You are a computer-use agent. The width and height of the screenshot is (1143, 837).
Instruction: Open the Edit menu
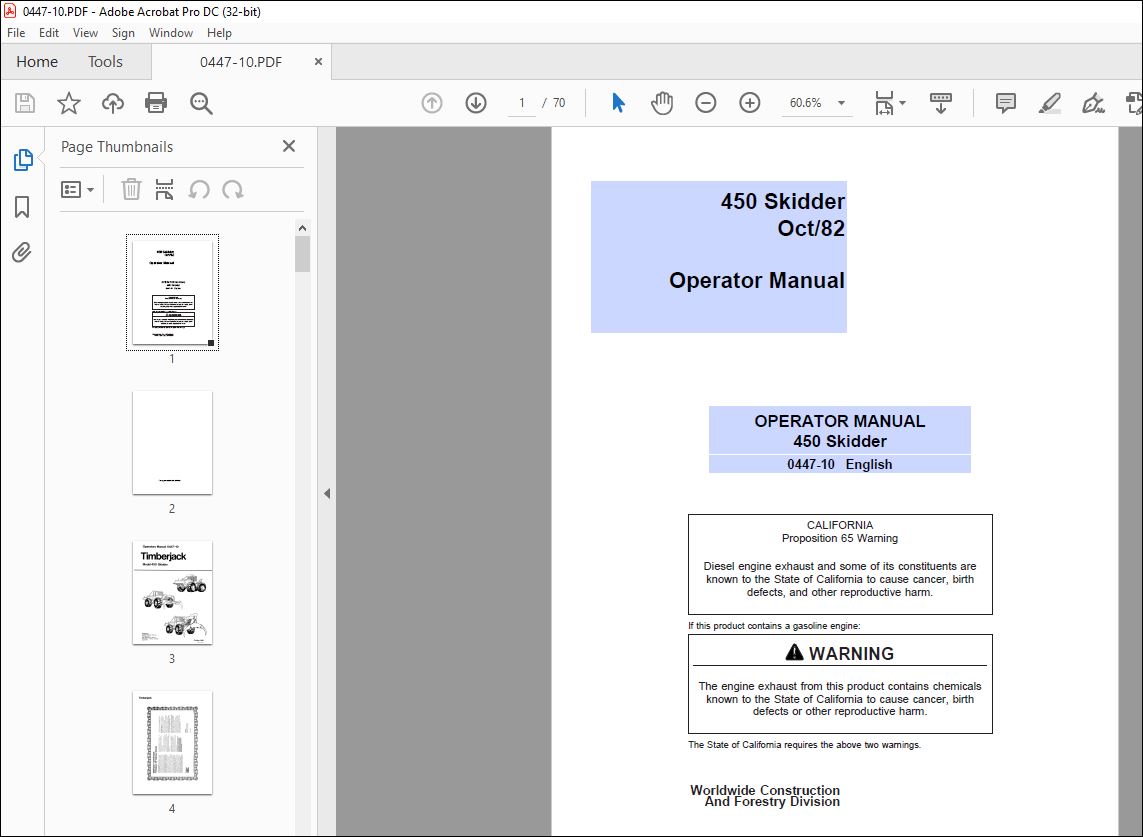(x=49, y=33)
